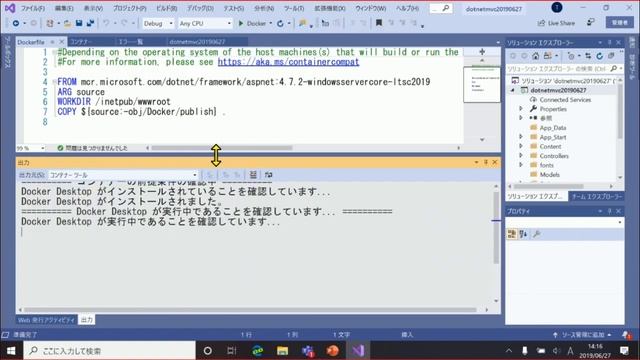
Task: Open the notification center icon
Action: click(x=624, y=350)
